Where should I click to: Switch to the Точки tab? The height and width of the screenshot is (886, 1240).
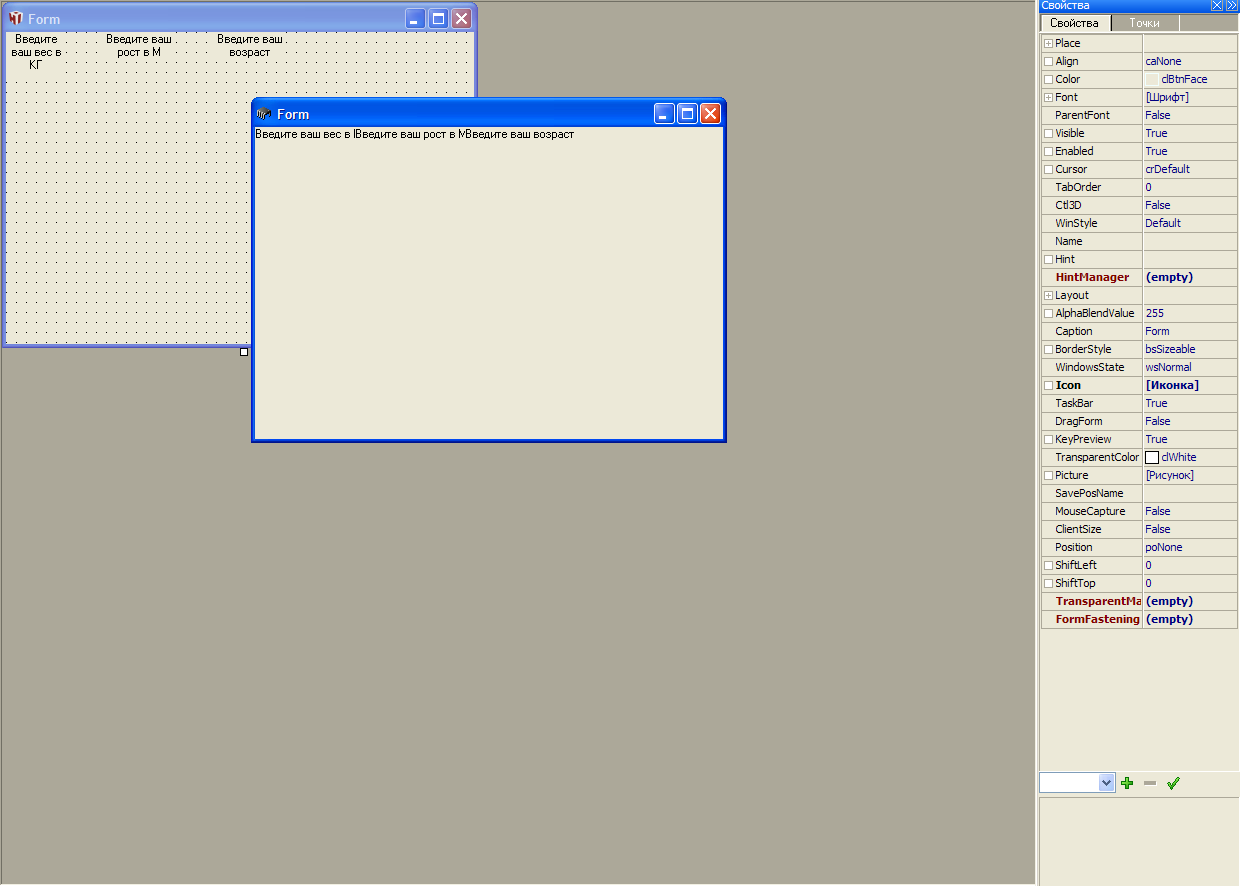point(1144,23)
